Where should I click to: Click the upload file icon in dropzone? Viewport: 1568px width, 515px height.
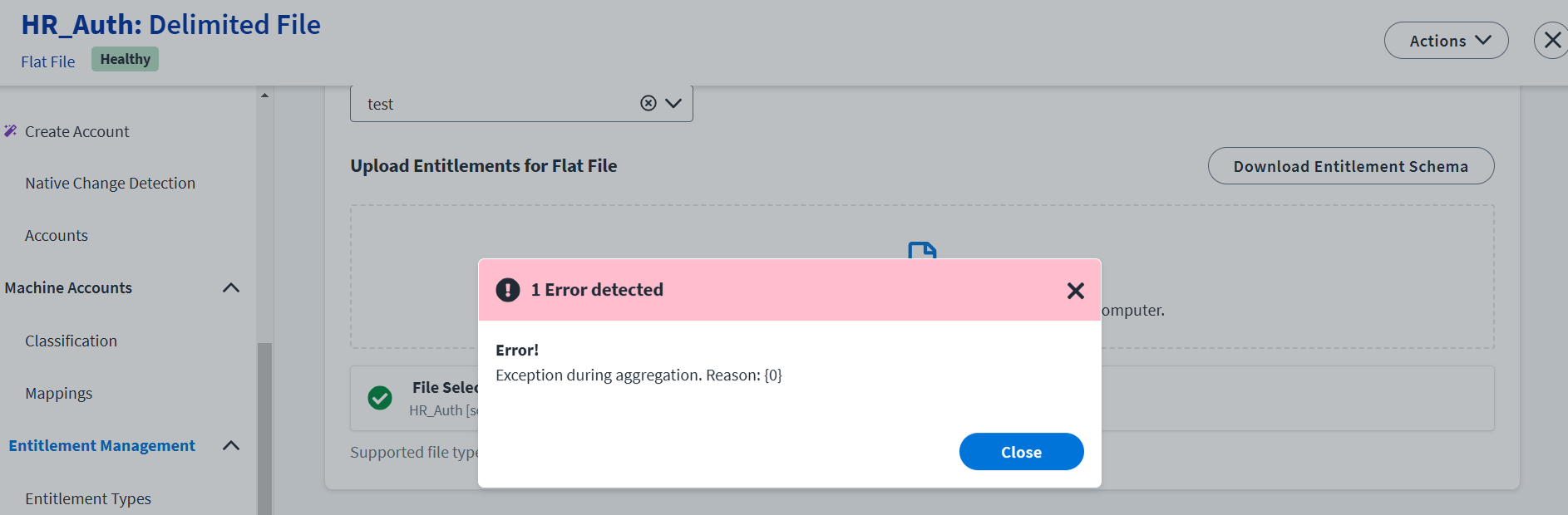click(x=922, y=250)
